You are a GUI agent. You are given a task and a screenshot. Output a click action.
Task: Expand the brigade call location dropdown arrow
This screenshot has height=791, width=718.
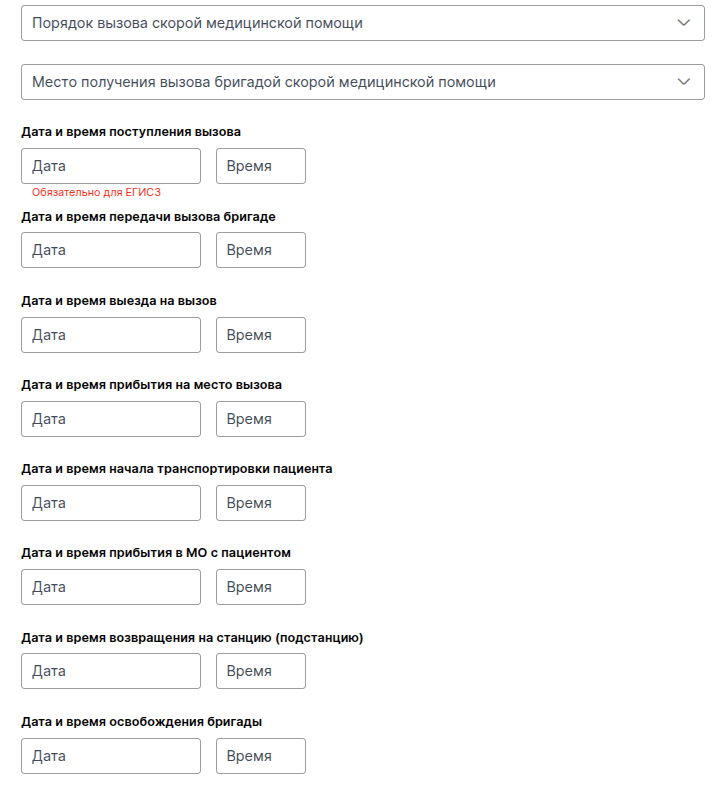(x=683, y=82)
